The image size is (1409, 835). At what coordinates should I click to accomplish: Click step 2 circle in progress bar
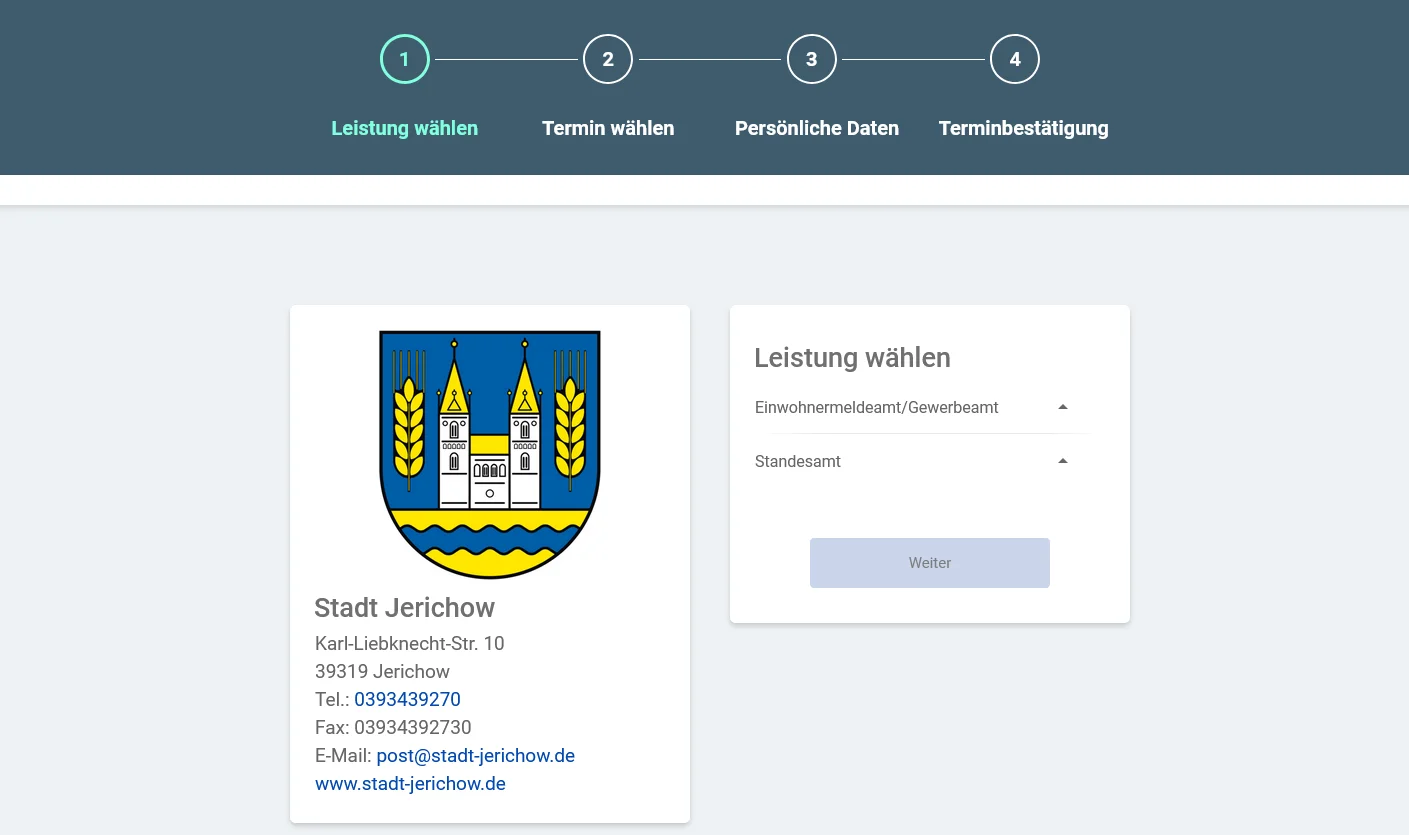point(608,59)
